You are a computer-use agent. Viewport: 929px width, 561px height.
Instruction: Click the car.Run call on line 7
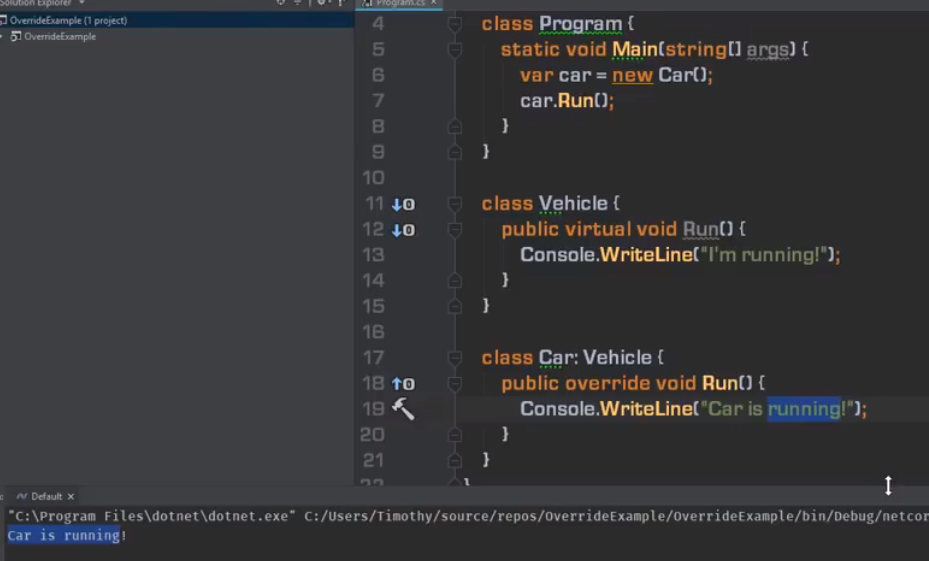(x=567, y=101)
